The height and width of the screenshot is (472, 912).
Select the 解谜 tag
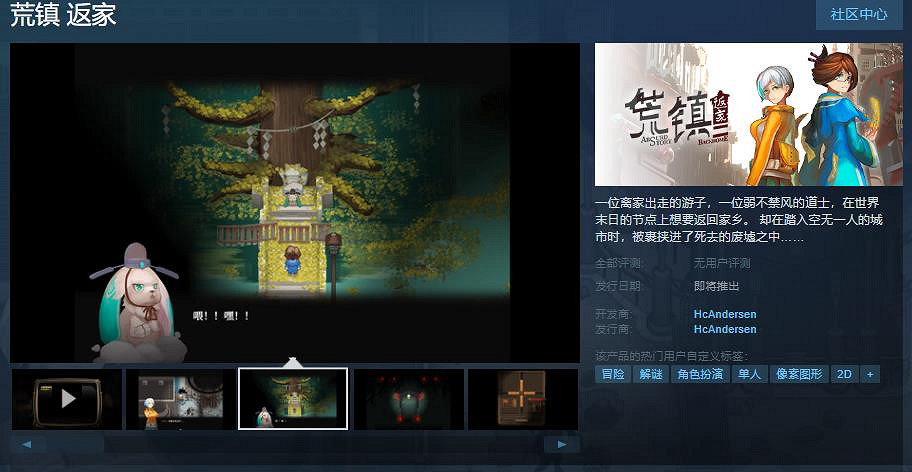(651, 374)
